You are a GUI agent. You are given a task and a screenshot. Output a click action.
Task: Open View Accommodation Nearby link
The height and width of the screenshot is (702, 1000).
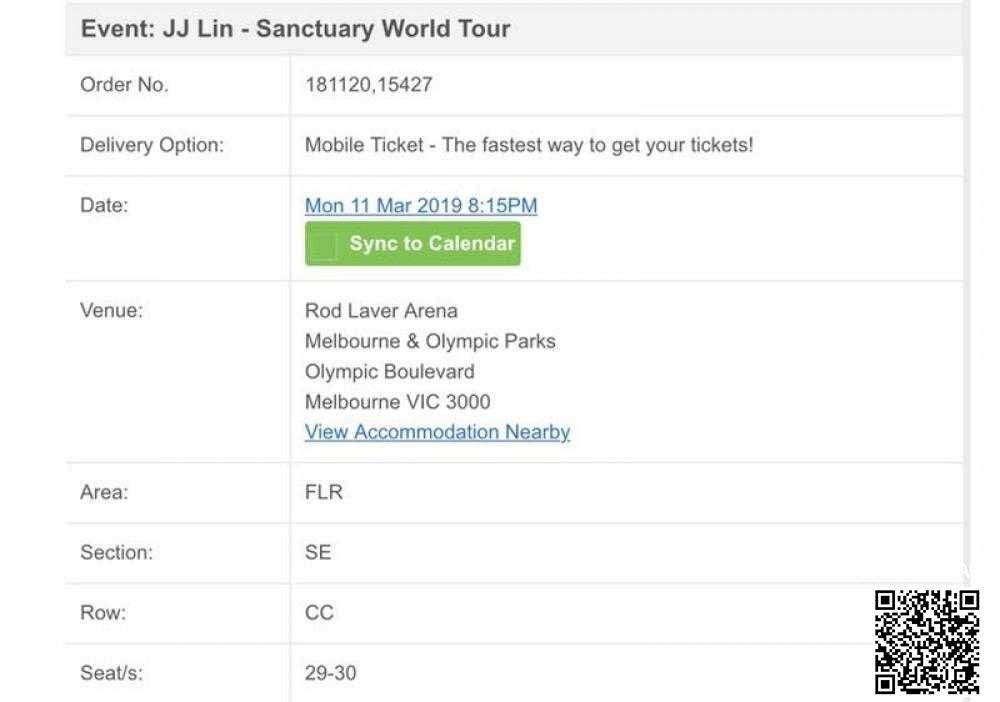click(x=437, y=432)
